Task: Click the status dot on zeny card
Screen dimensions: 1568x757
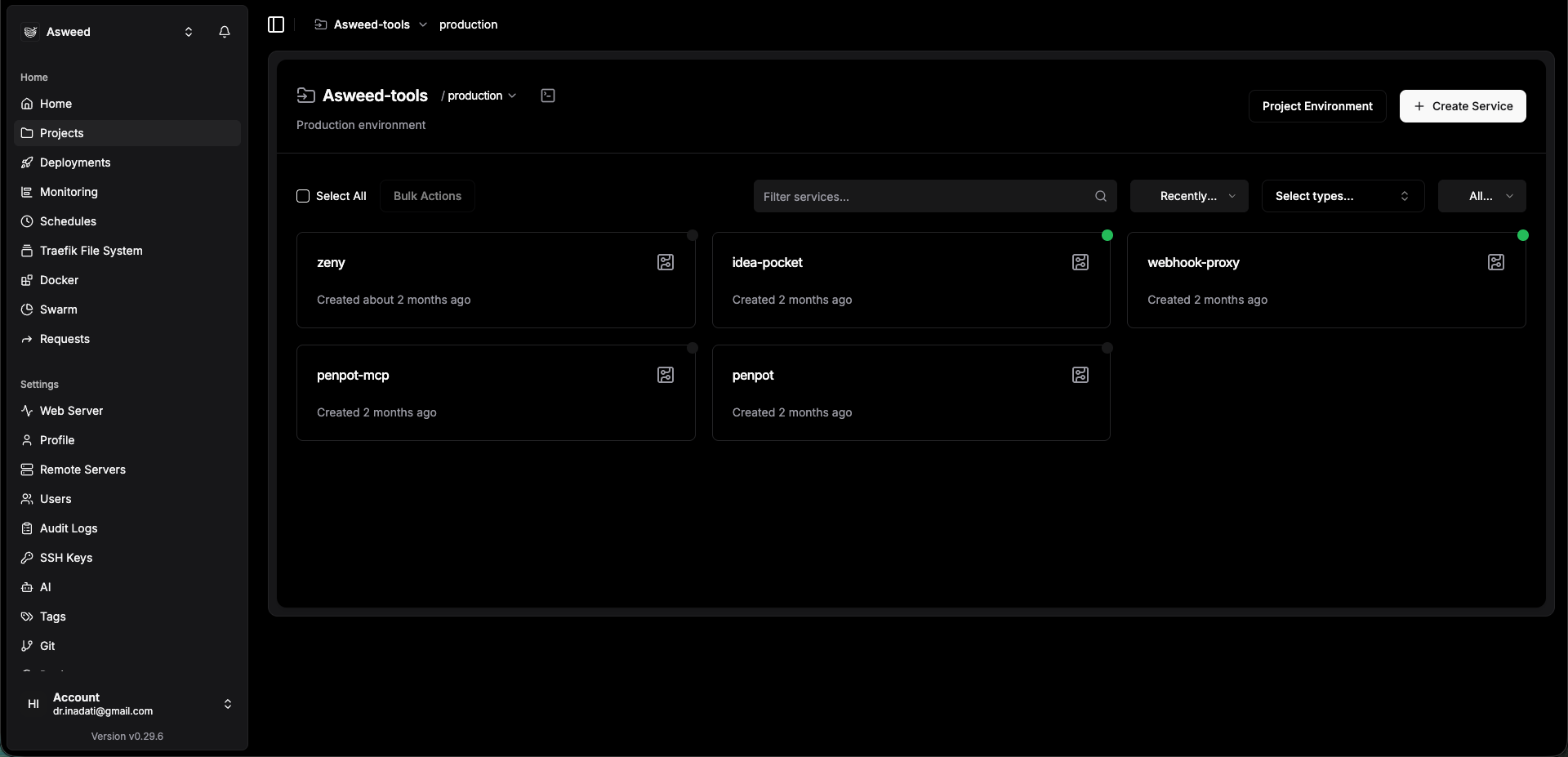Action: click(x=693, y=235)
